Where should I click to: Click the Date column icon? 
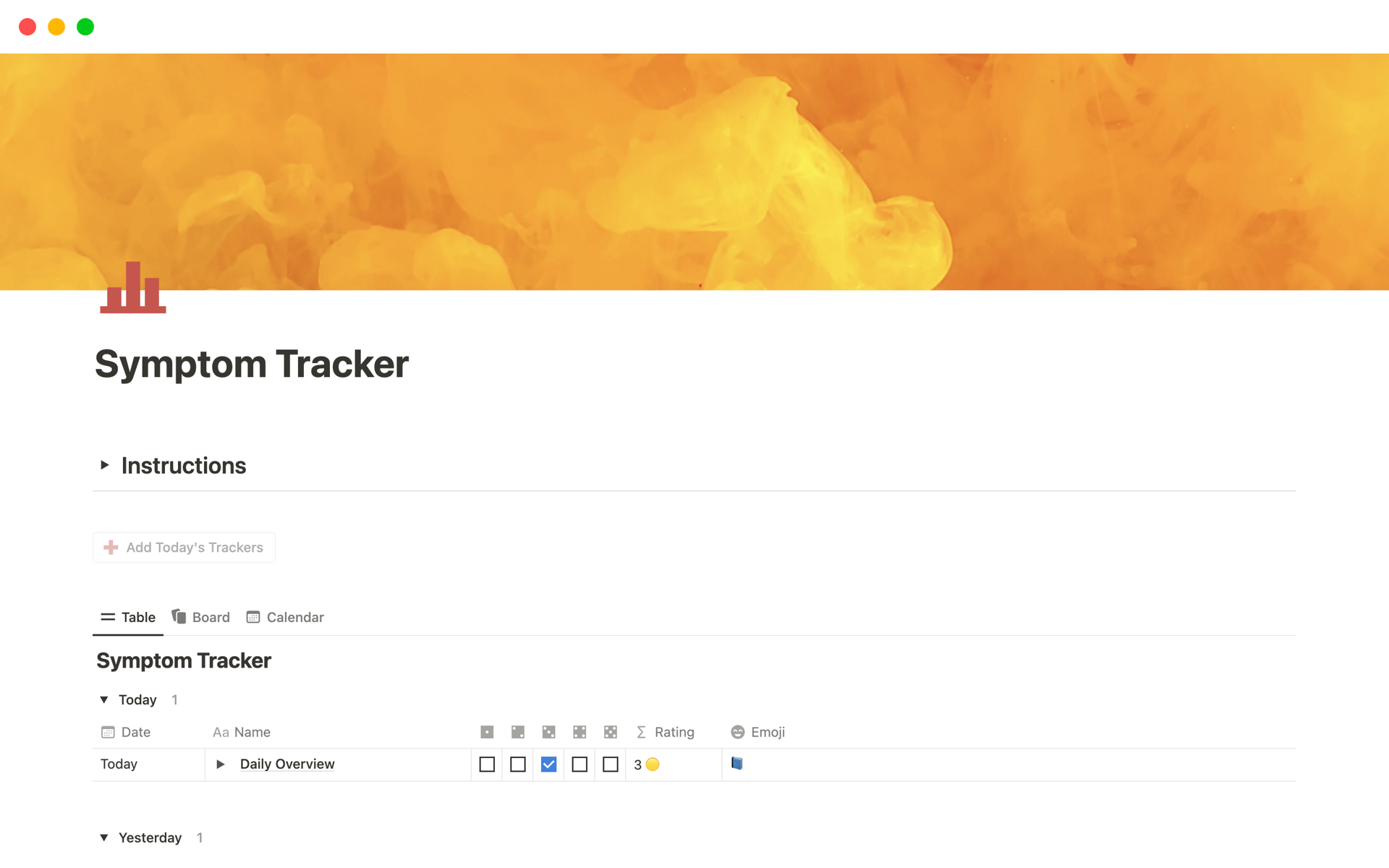click(107, 732)
